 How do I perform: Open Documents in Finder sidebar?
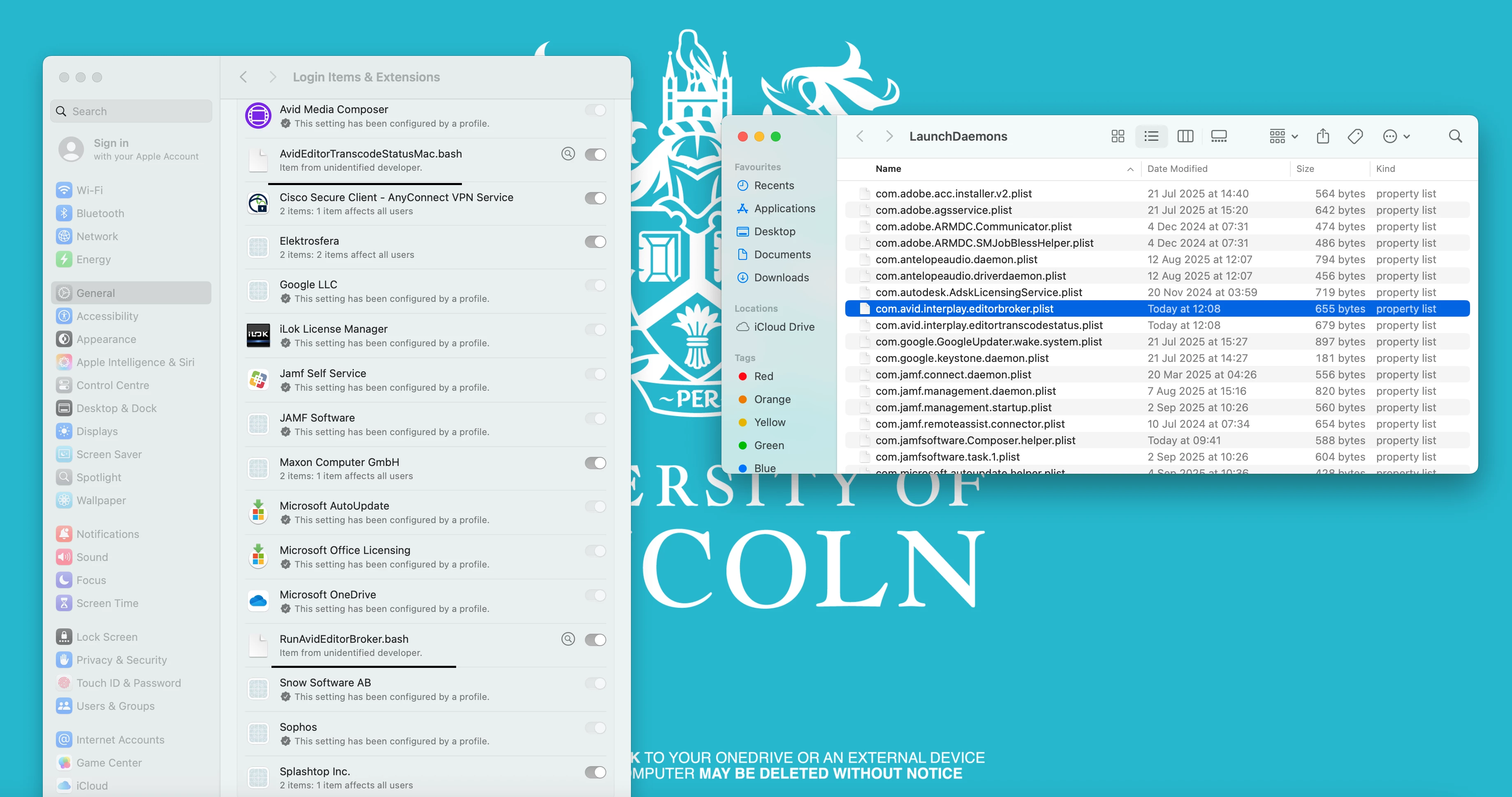[x=778, y=254]
